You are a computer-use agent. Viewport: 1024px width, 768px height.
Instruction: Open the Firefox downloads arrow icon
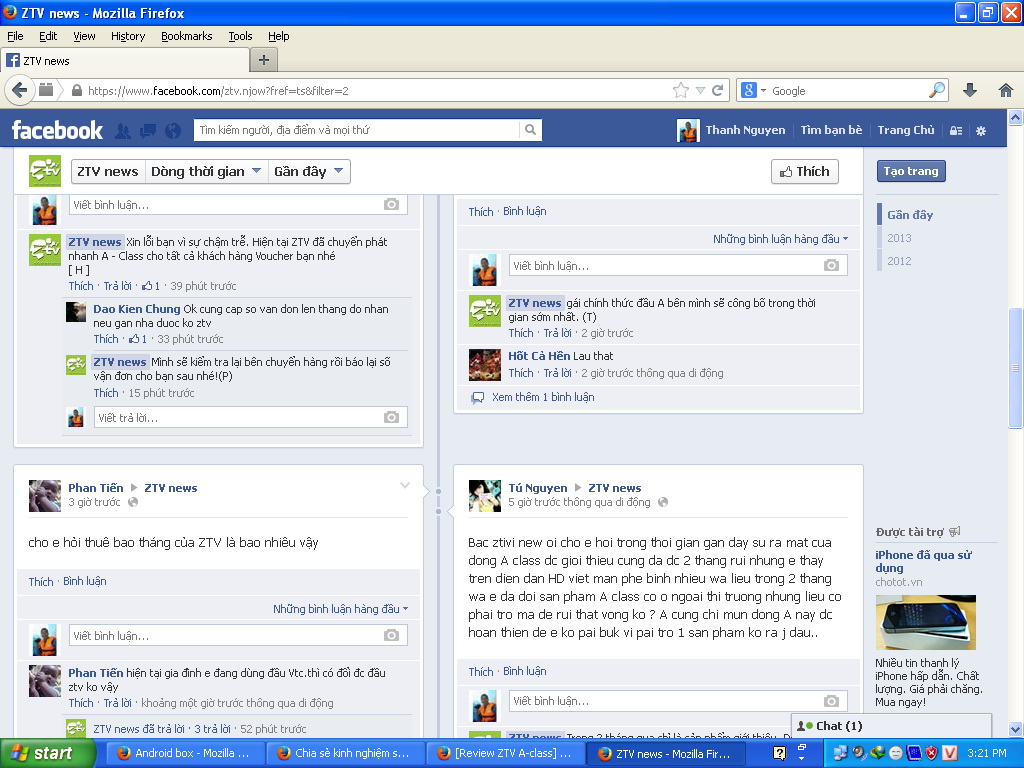(x=970, y=90)
